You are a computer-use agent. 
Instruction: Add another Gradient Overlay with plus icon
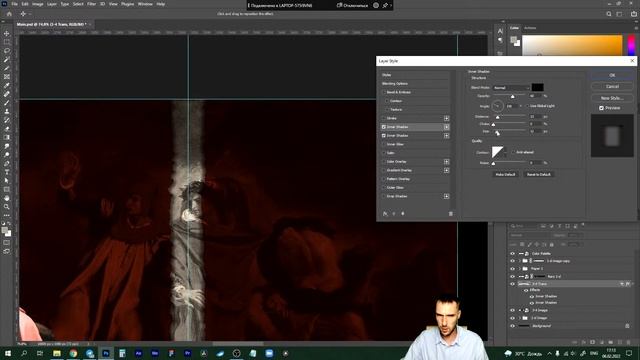[447, 170]
